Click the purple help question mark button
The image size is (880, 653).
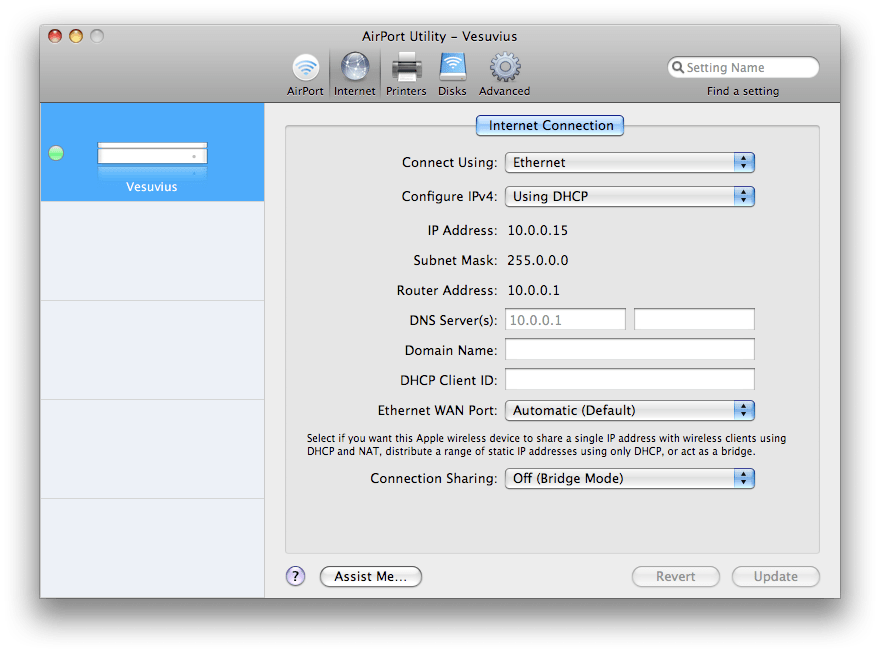click(x=295, y=576)
